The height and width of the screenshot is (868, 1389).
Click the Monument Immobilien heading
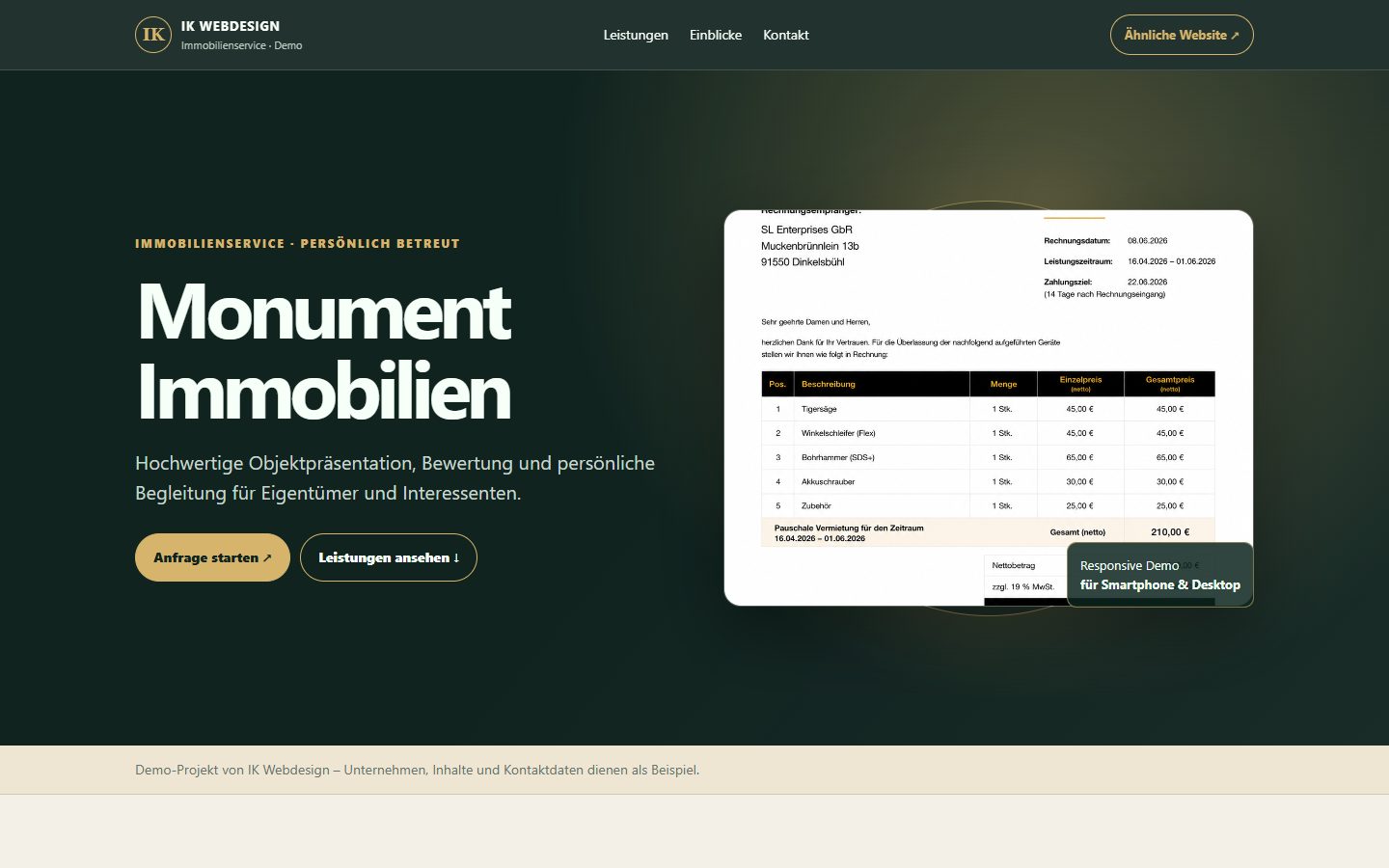[x=324, y=352]
